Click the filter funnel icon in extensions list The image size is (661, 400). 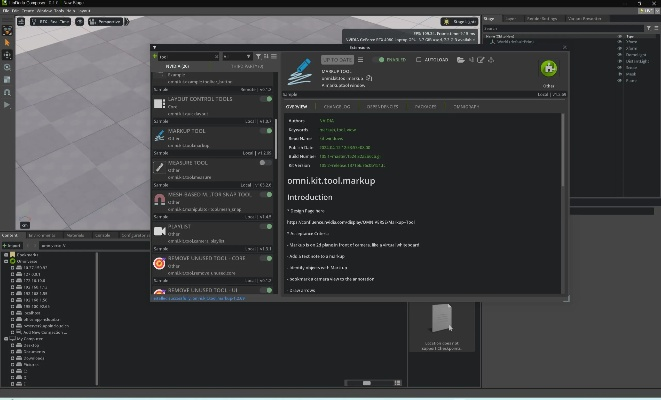[x=257, y=57]
